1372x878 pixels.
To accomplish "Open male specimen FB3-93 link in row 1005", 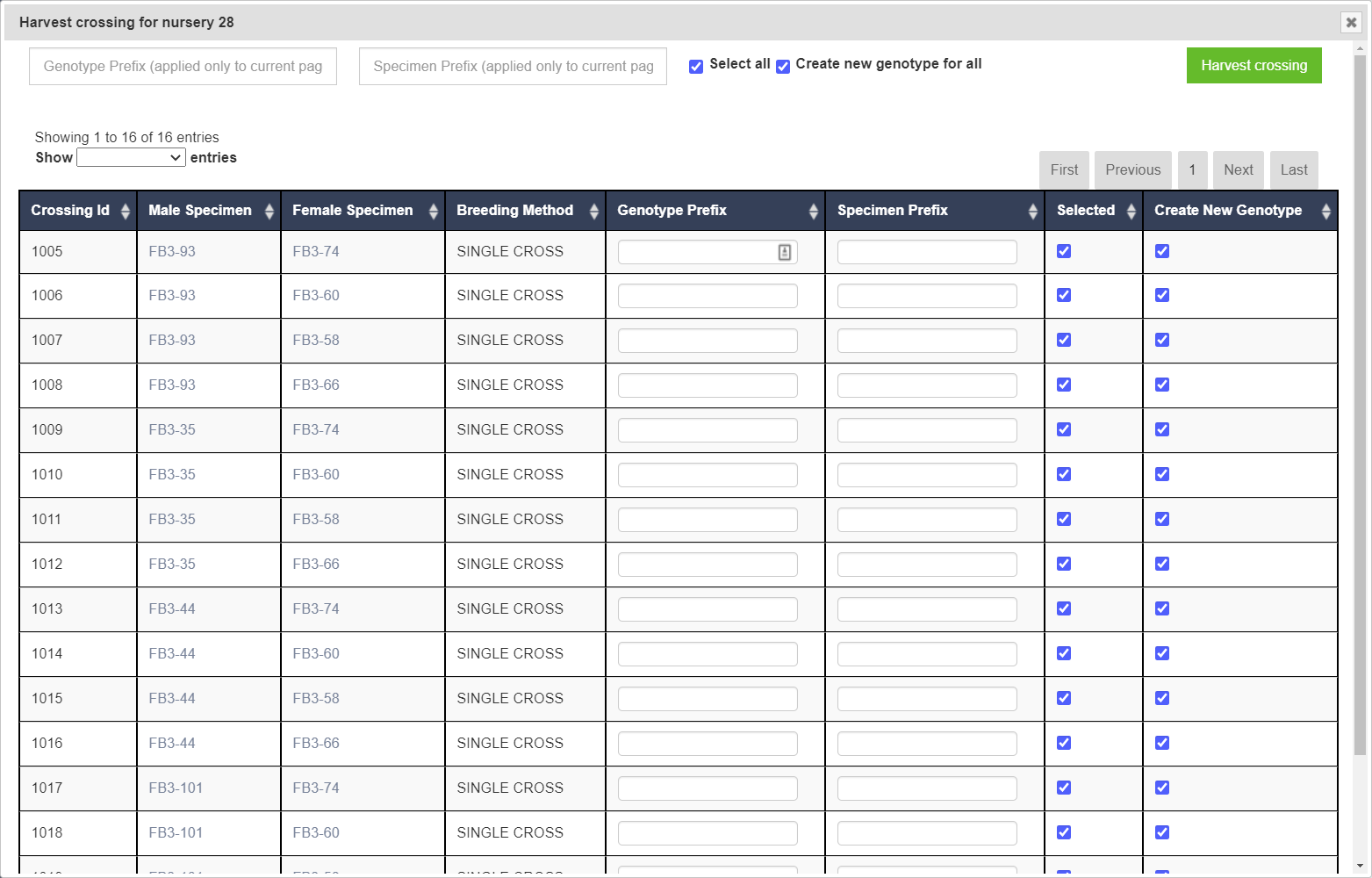I will 172,251.
